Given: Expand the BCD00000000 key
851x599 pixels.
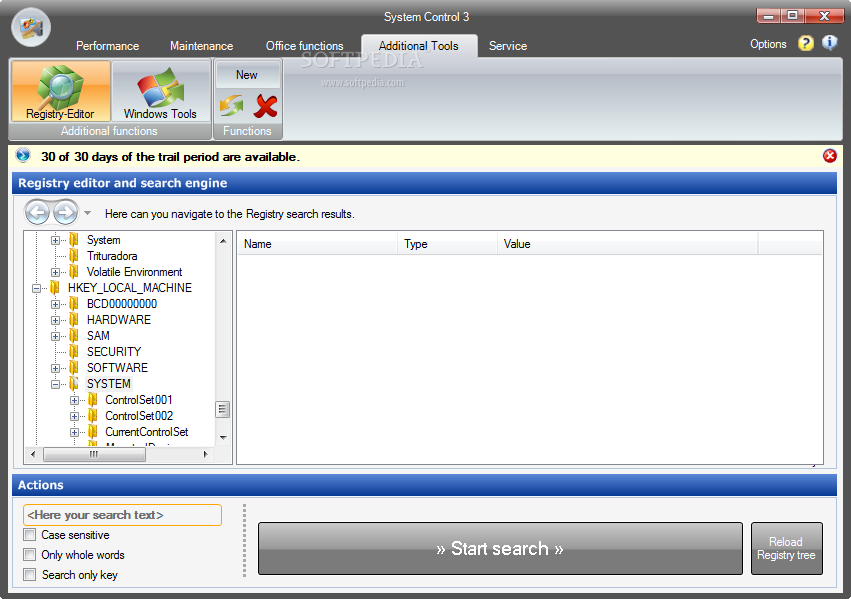Looking at the screenshot, I should pyautogui.click(x=55, y=304).
